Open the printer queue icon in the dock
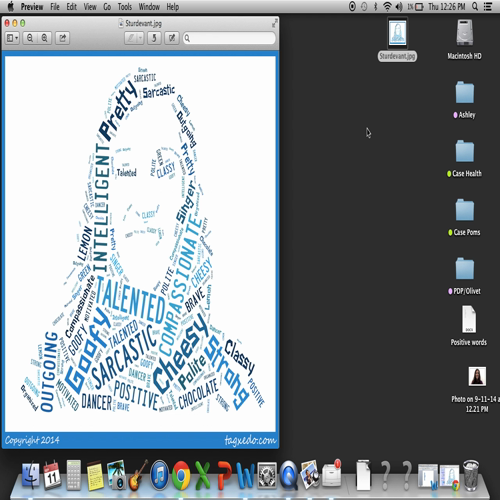500x500 pixels. click(331, 474)
